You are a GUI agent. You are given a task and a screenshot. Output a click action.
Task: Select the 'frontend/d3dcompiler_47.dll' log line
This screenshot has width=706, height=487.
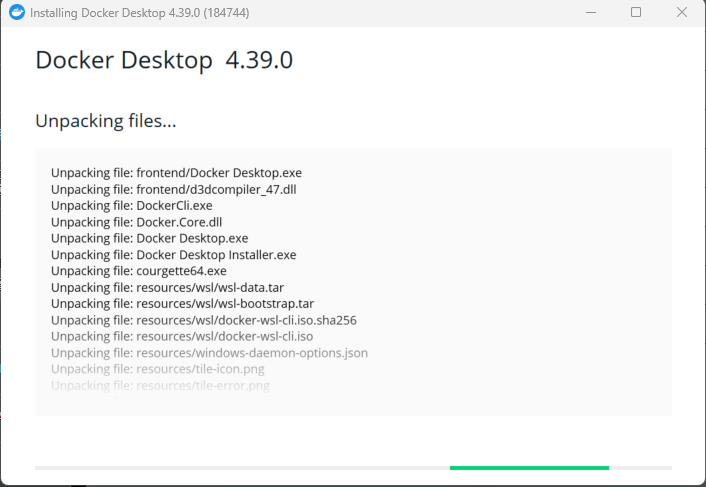pos(174,189)
